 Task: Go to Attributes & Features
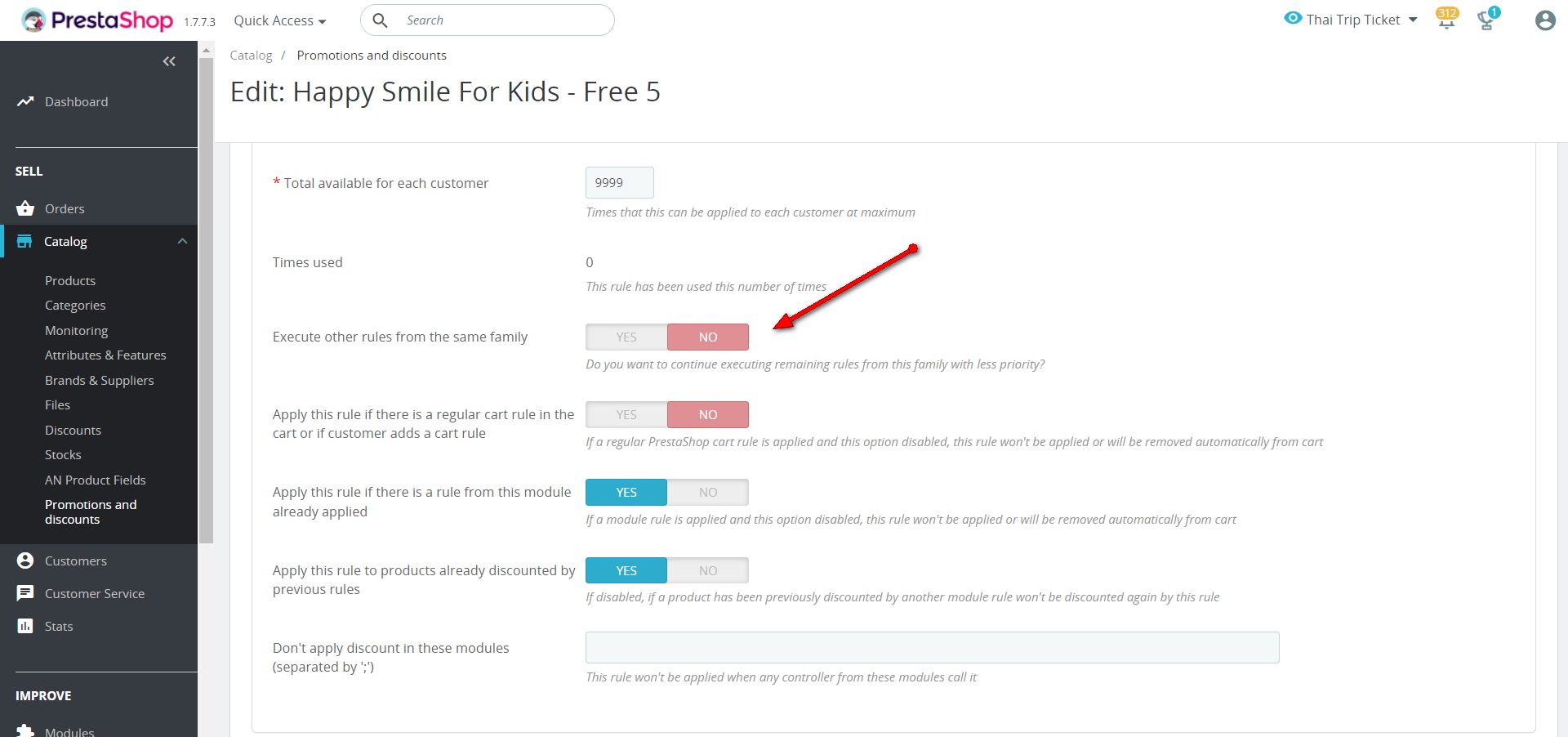point(105,355)
